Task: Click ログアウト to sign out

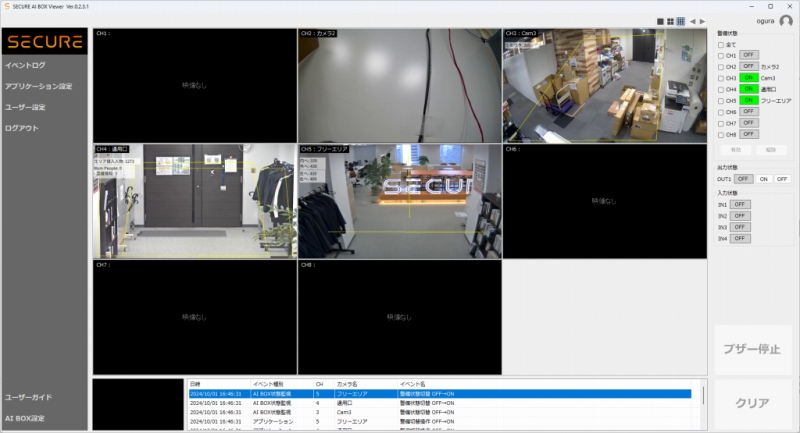Action: click(x=22, y=128)
